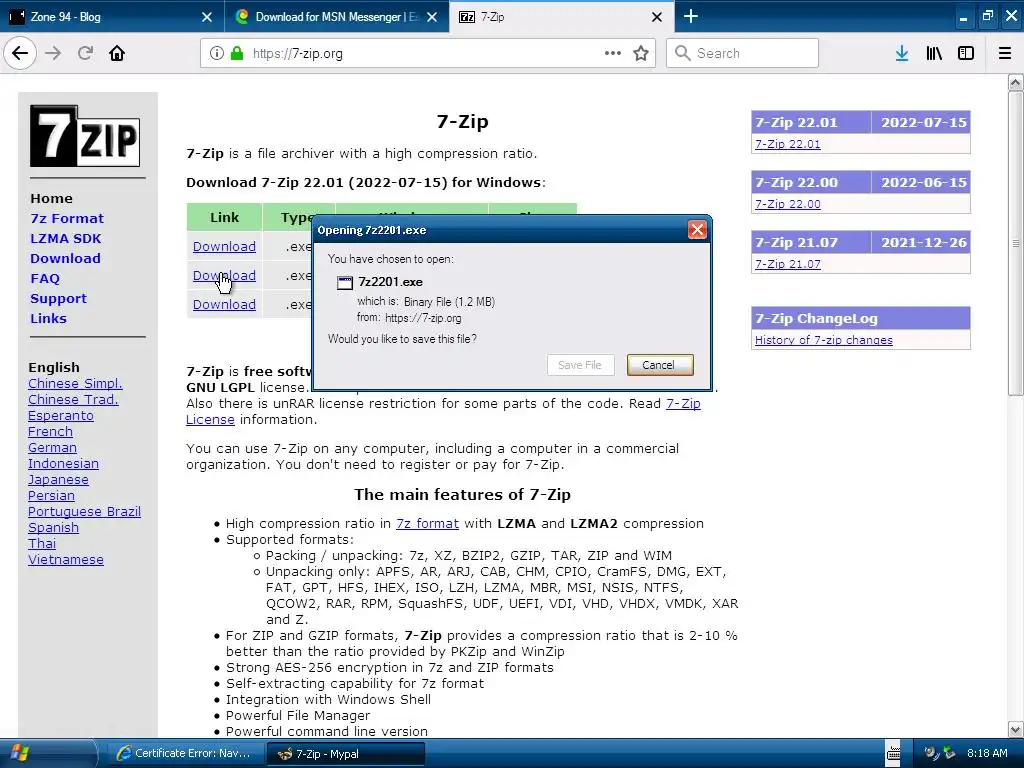This screenshot has height=768, width=1024.
Task: Reload the page with the refresh icon
Action: (x=85, y=53)
